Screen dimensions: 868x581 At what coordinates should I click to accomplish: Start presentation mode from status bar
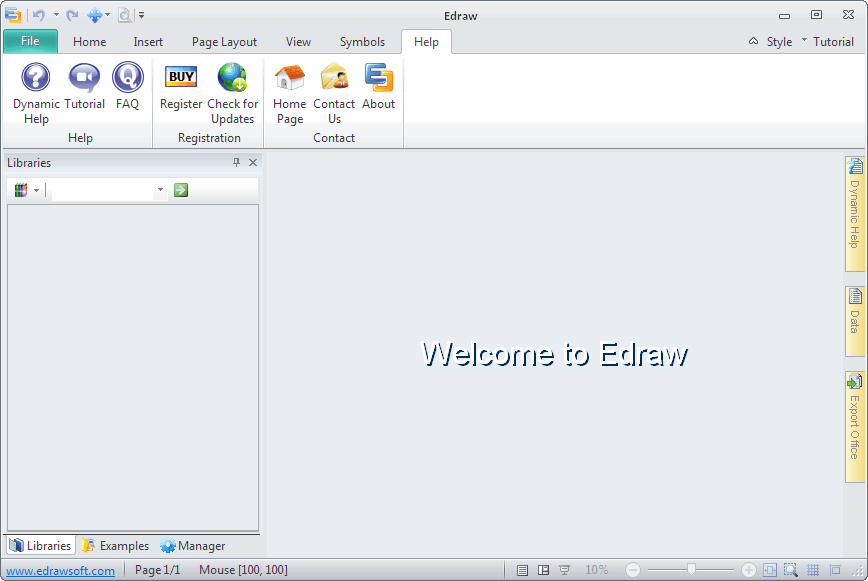tap(565, 570)
